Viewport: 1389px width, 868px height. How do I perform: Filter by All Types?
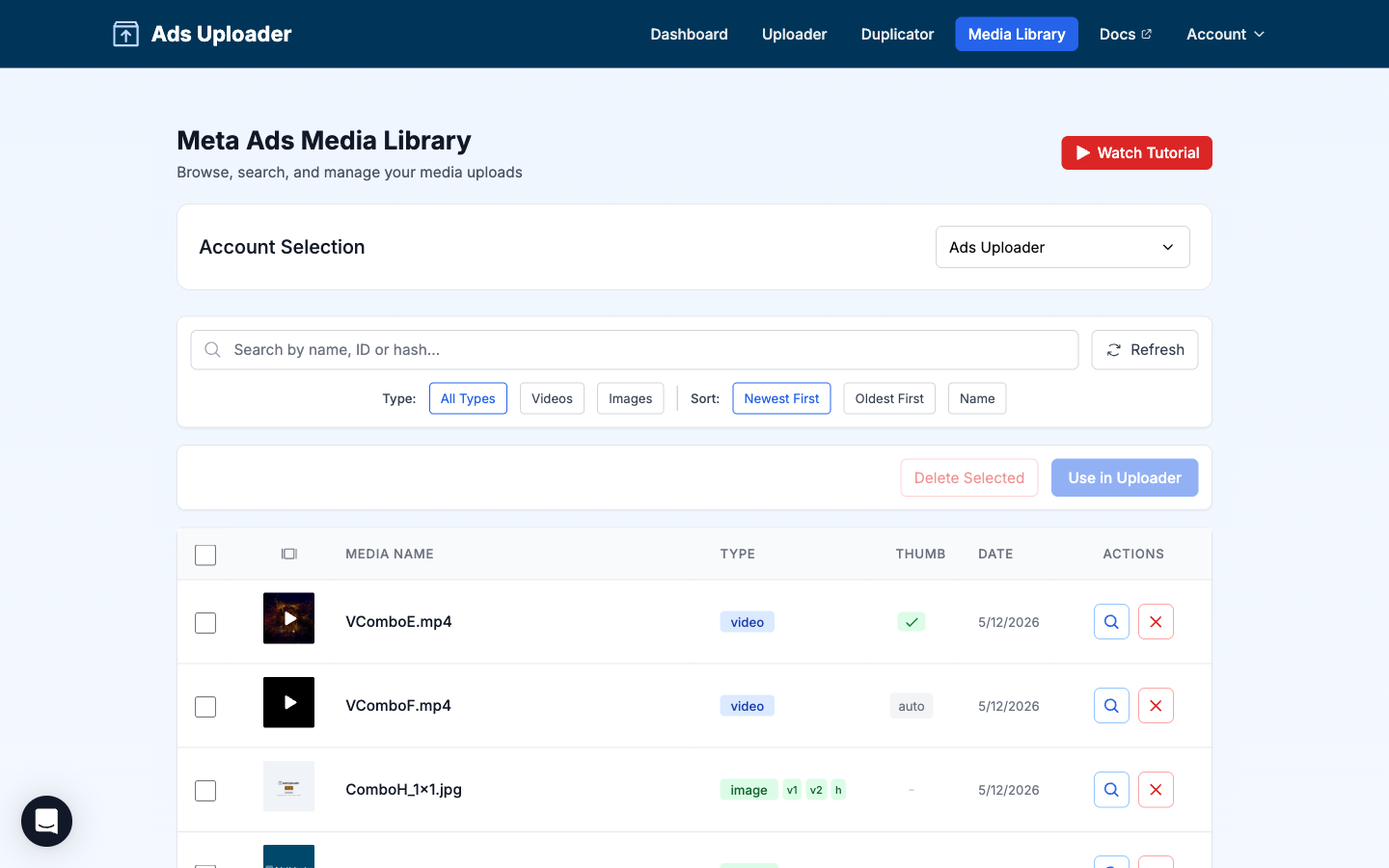coord(468,398)
